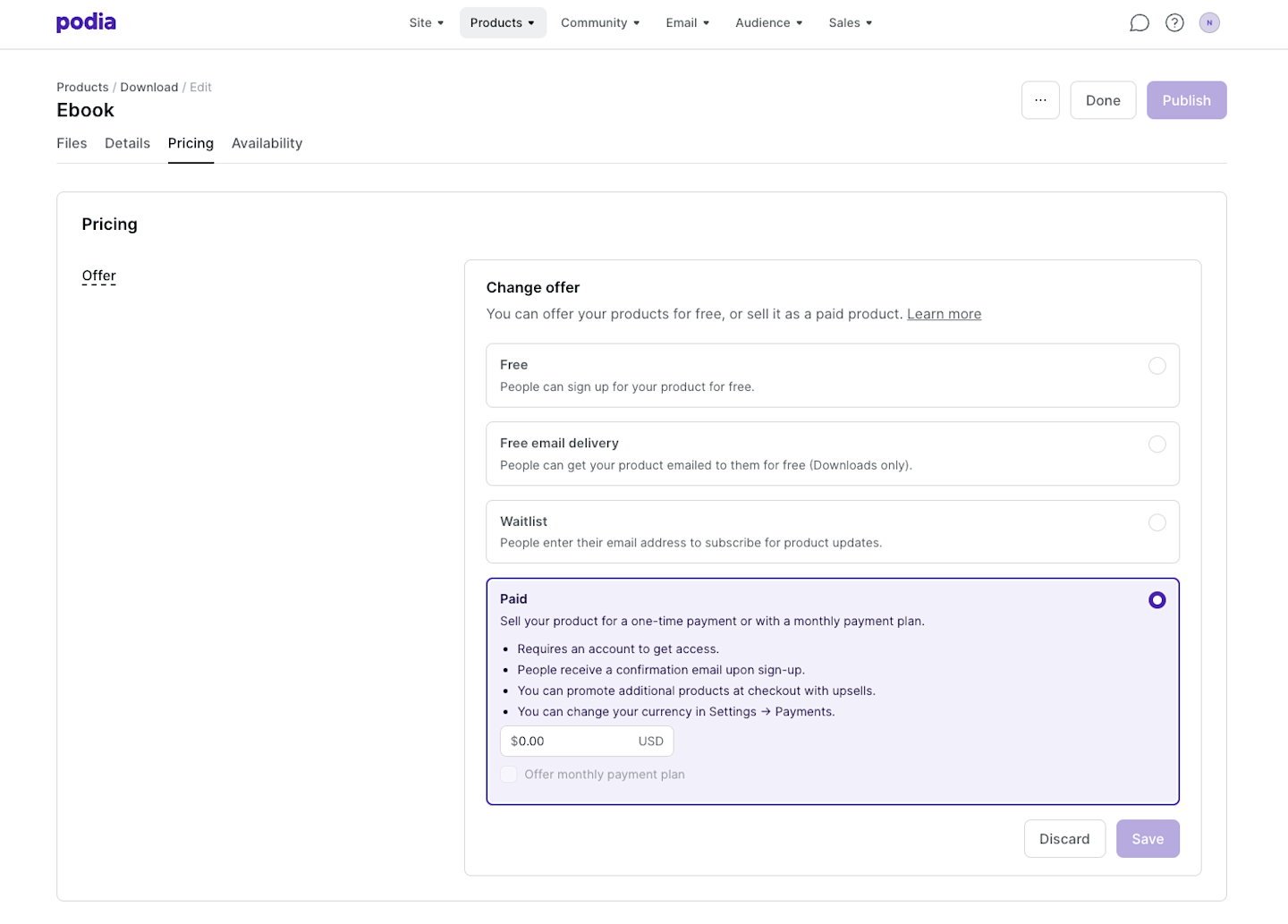
Task: Click the help question mark icon
Action: coord(1174,23)
